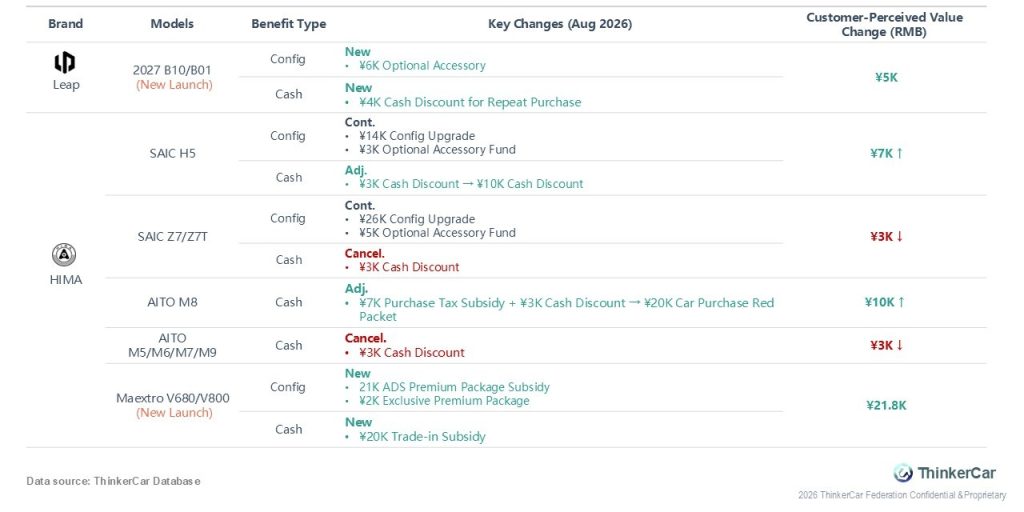Click the up arrow beside ¥7K
1024x512 pixels.
pyautogui.click(x=899, y=153)
